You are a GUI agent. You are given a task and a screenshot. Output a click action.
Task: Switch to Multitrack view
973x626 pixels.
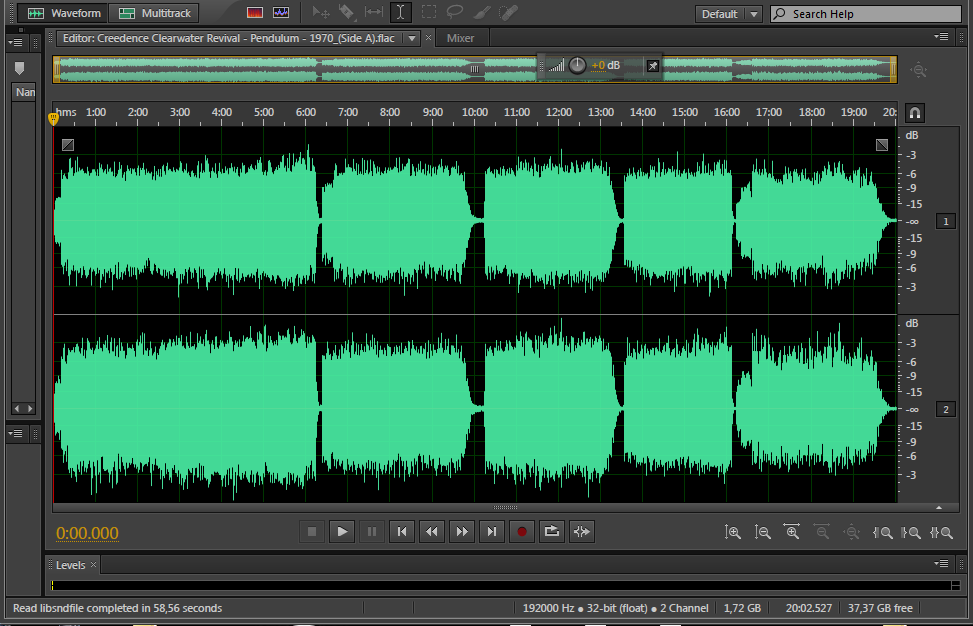click(155, 13)
